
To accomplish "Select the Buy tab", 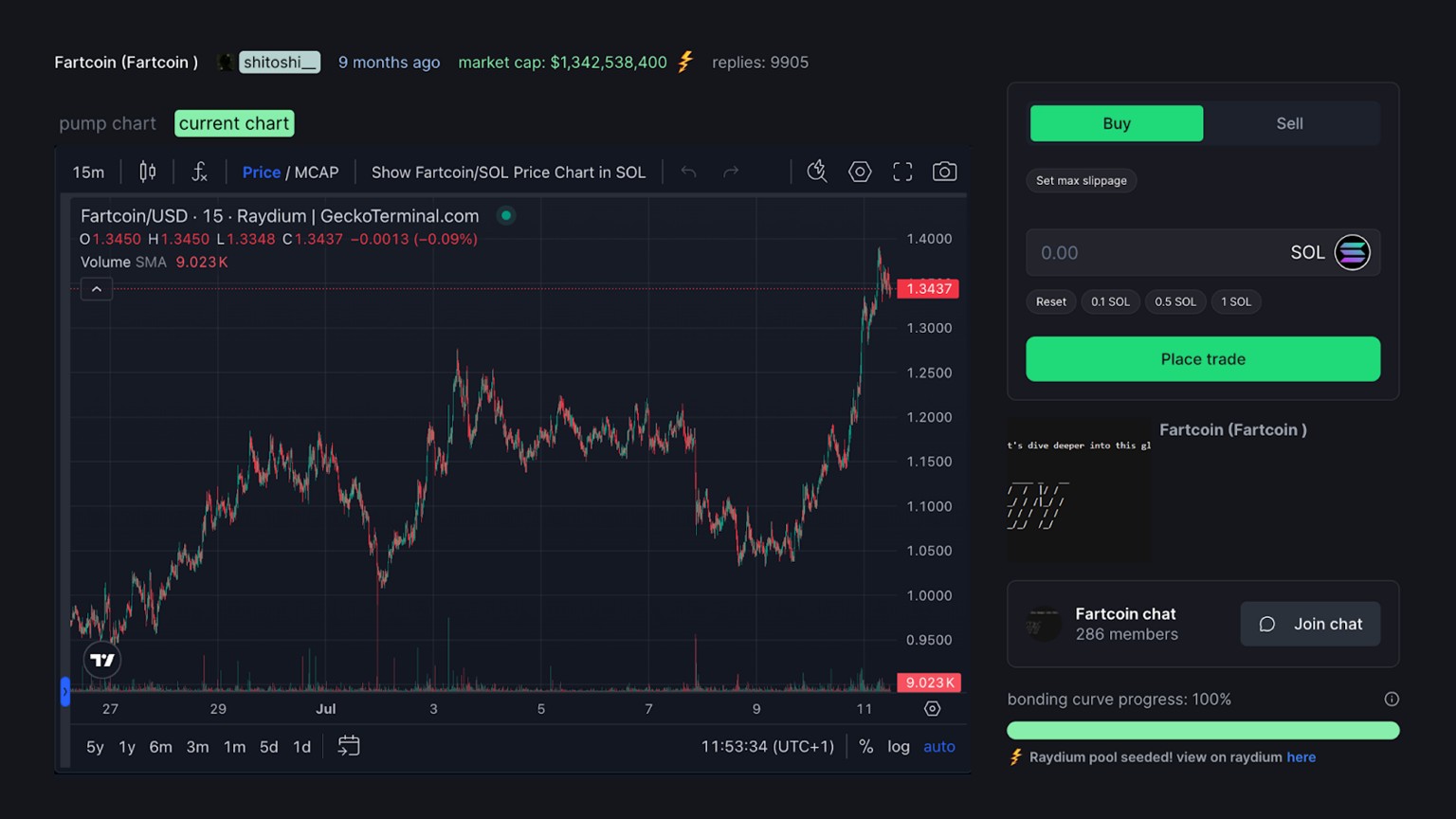I will tap(1117, 123).
